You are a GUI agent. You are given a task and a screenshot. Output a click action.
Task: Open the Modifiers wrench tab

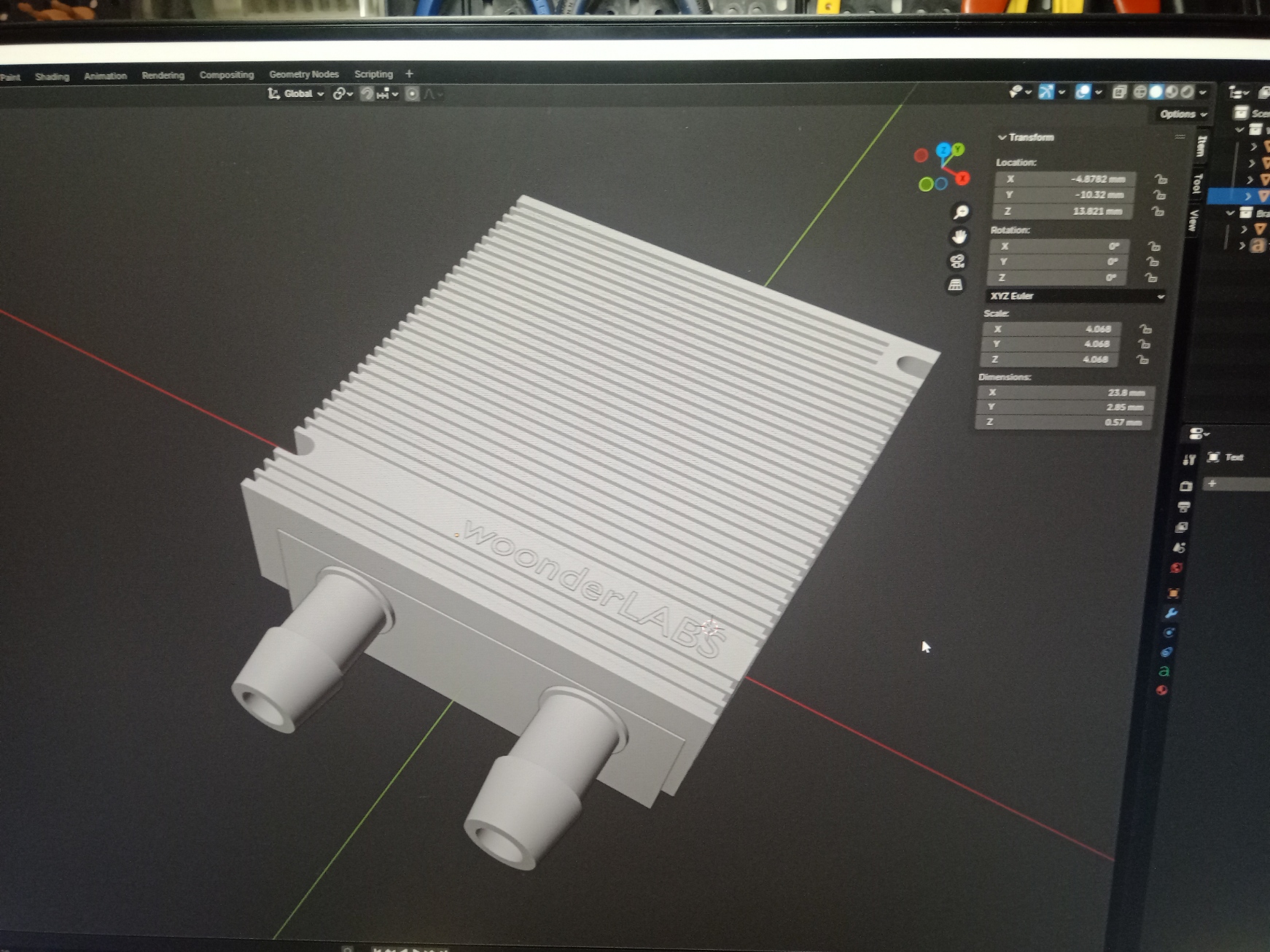[1171, 614]
